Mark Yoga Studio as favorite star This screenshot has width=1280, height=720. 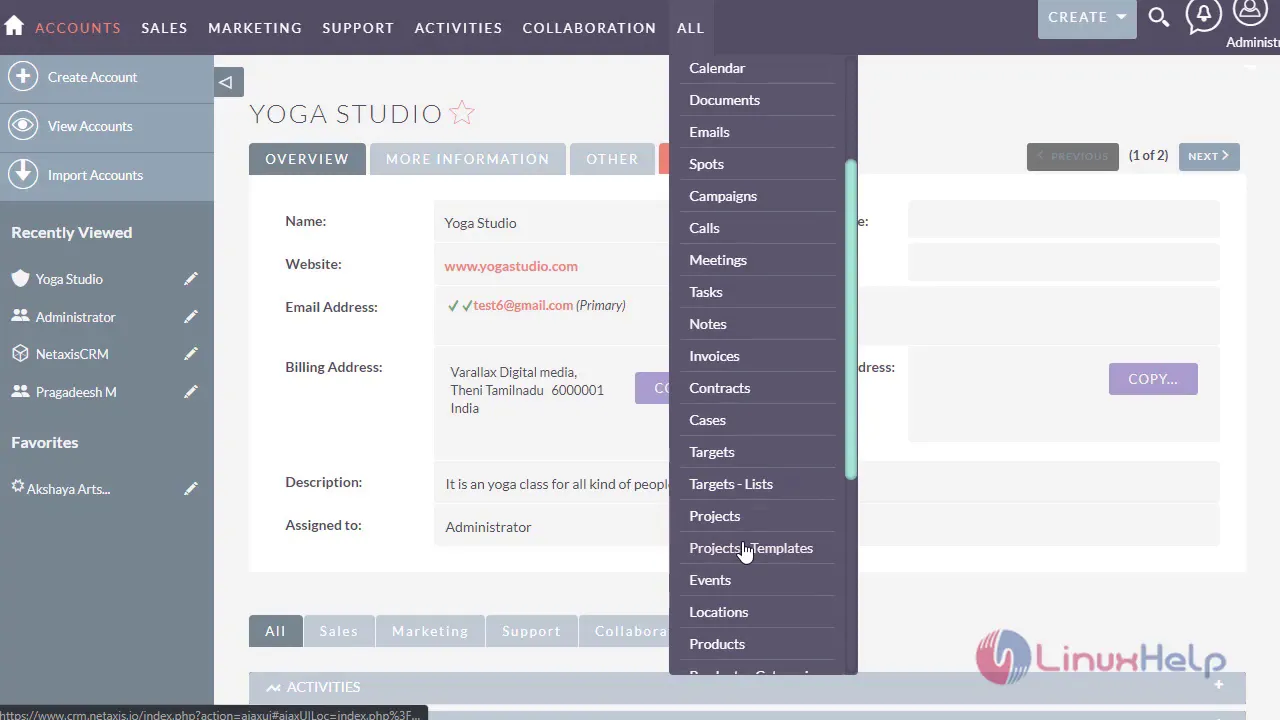click(x=461, y=113)
